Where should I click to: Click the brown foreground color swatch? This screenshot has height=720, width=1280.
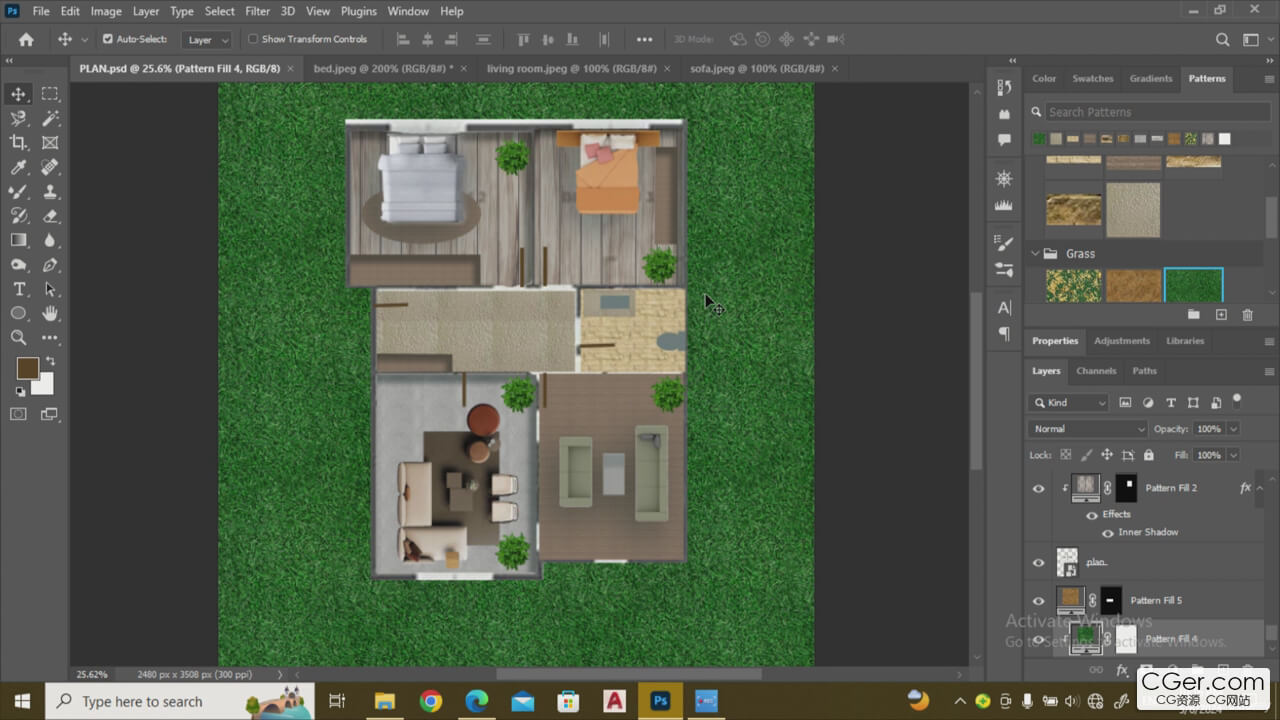click(27, 369)
